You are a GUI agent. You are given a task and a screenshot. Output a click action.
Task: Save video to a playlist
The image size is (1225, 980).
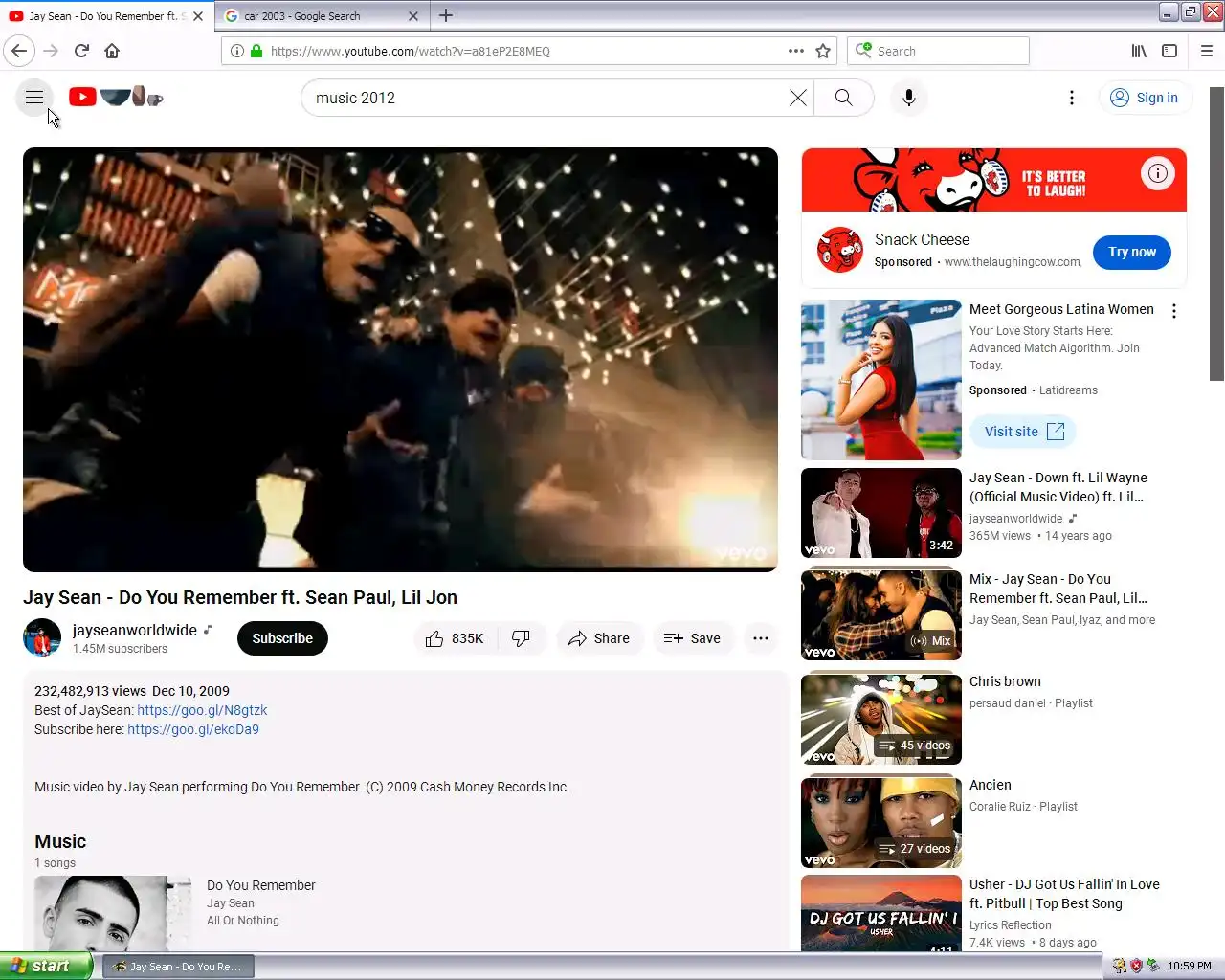[x=692, y=638]
